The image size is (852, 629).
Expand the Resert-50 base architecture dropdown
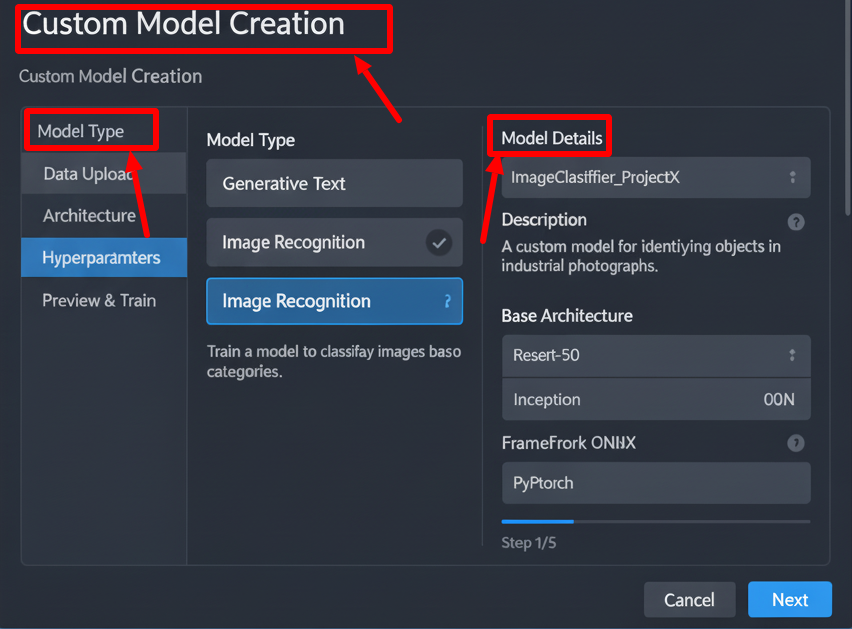pyautogui.click(x=792, y=355)
